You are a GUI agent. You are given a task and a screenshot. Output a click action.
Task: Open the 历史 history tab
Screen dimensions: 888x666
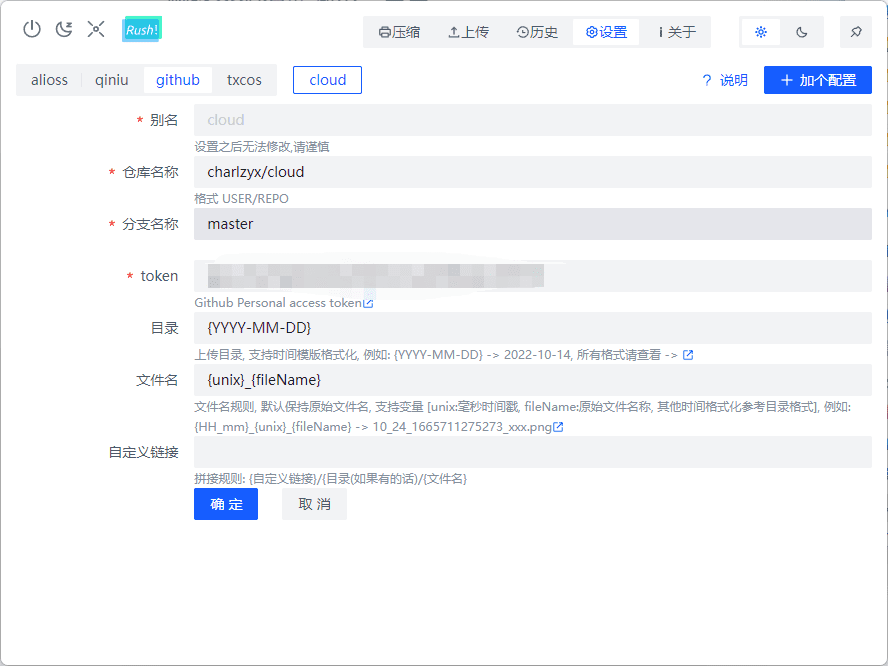(x=537, y=32)
